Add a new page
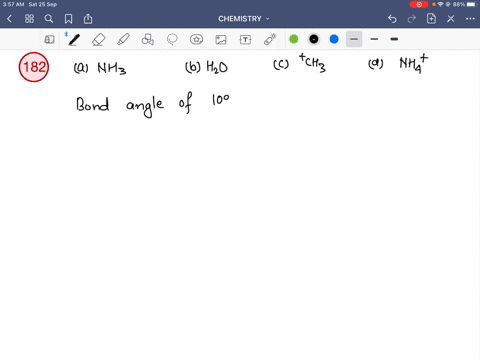Screen dimensions: 480x360 point(431,19)
